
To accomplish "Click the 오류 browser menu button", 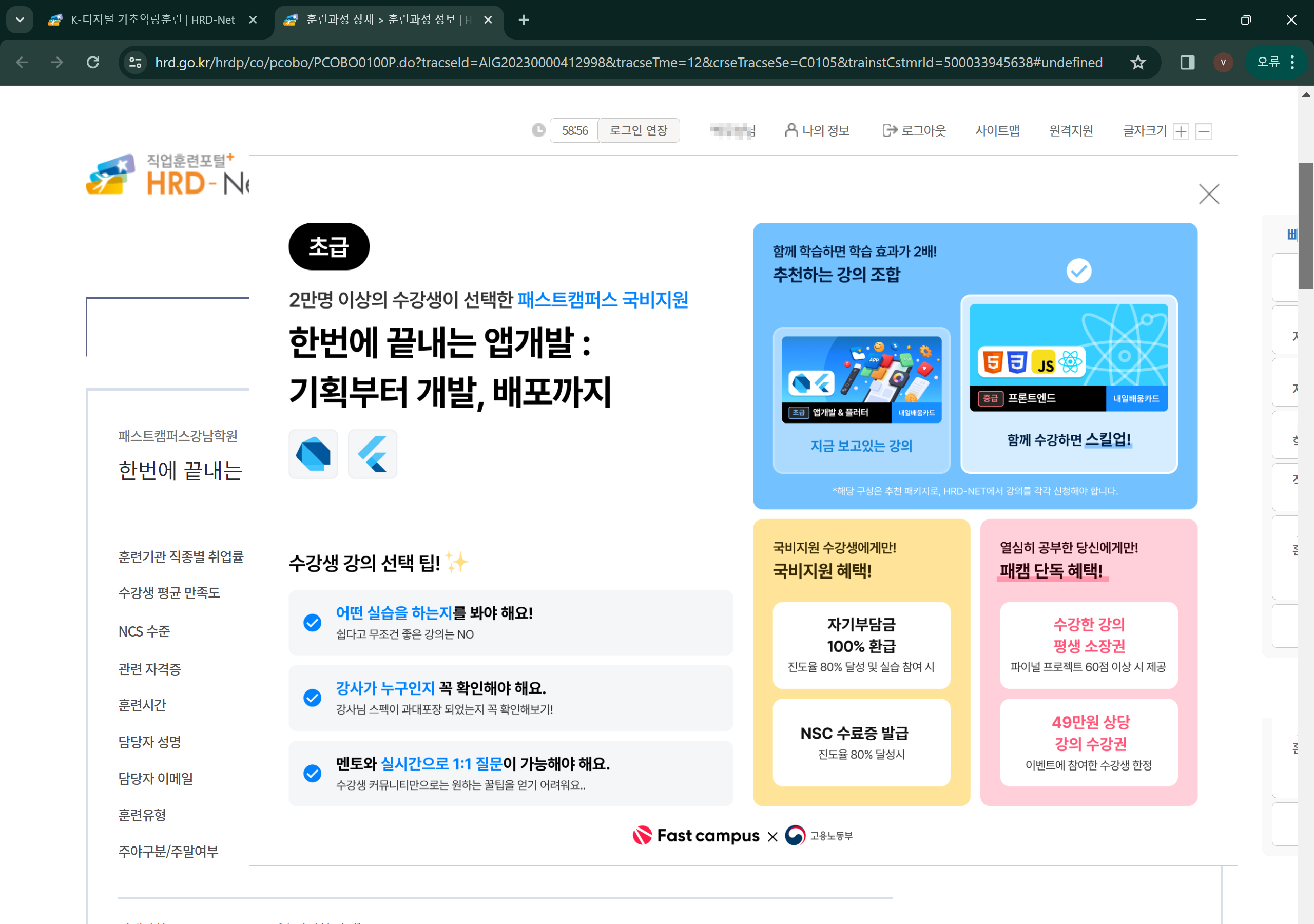I will (1276, 62).
